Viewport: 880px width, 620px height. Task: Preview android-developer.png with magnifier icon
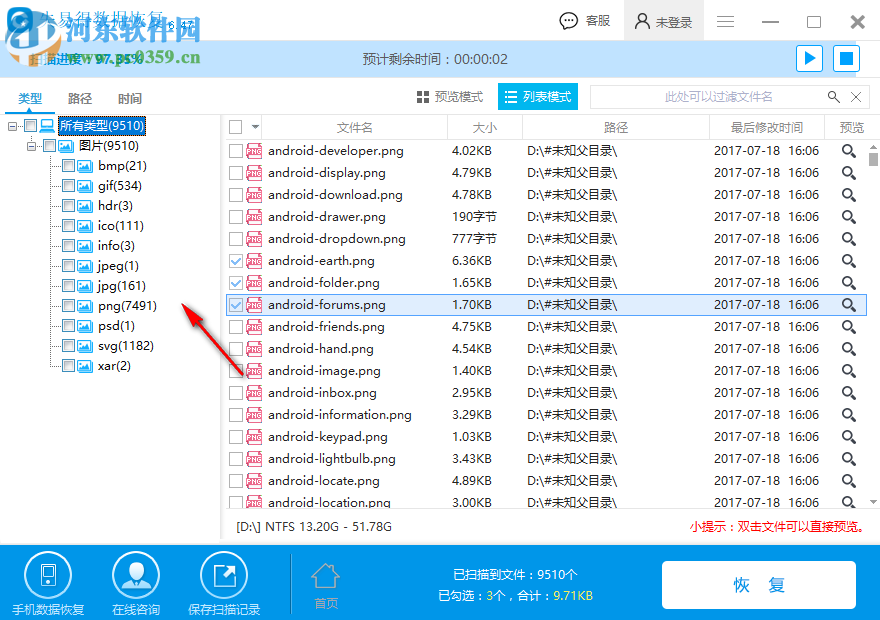[x=849, y=151]
